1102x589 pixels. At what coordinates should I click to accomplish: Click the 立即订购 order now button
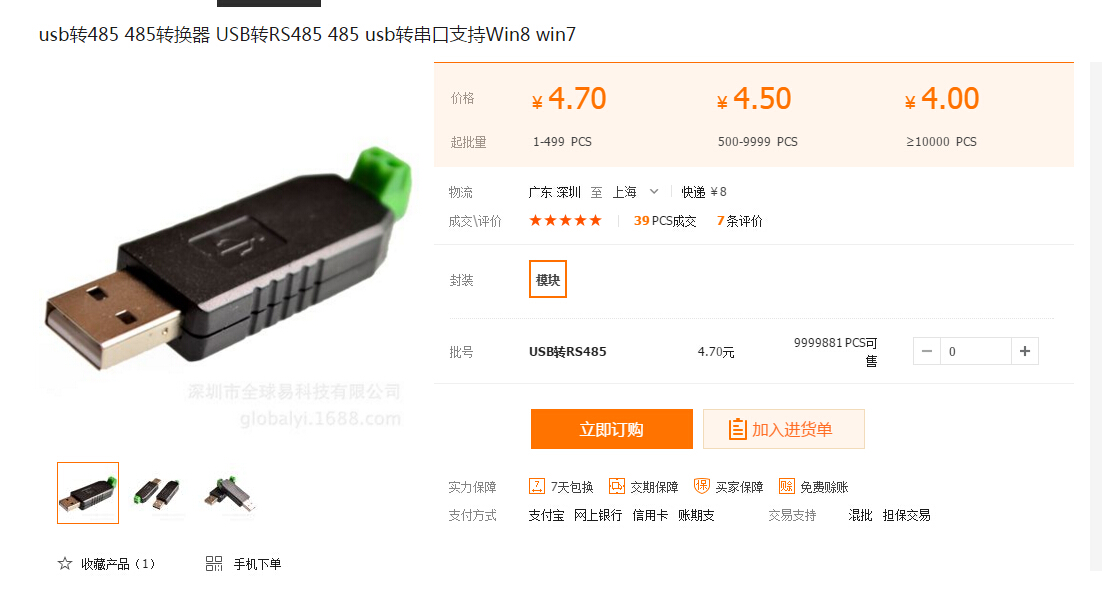click(611, 429)
